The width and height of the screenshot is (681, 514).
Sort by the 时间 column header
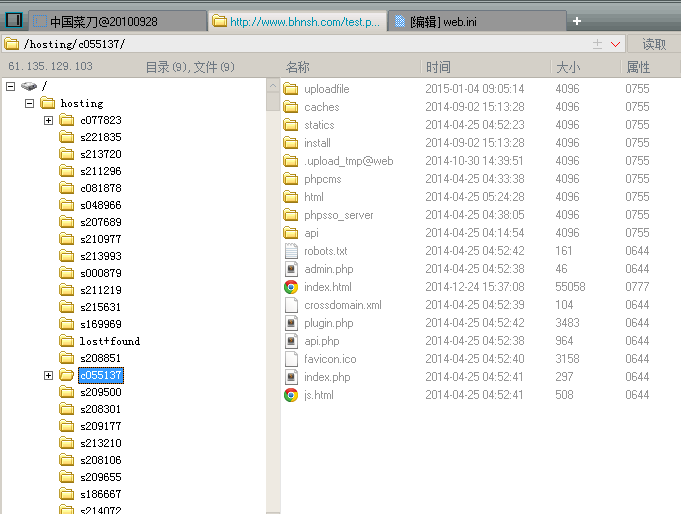[x=438, y=67]
